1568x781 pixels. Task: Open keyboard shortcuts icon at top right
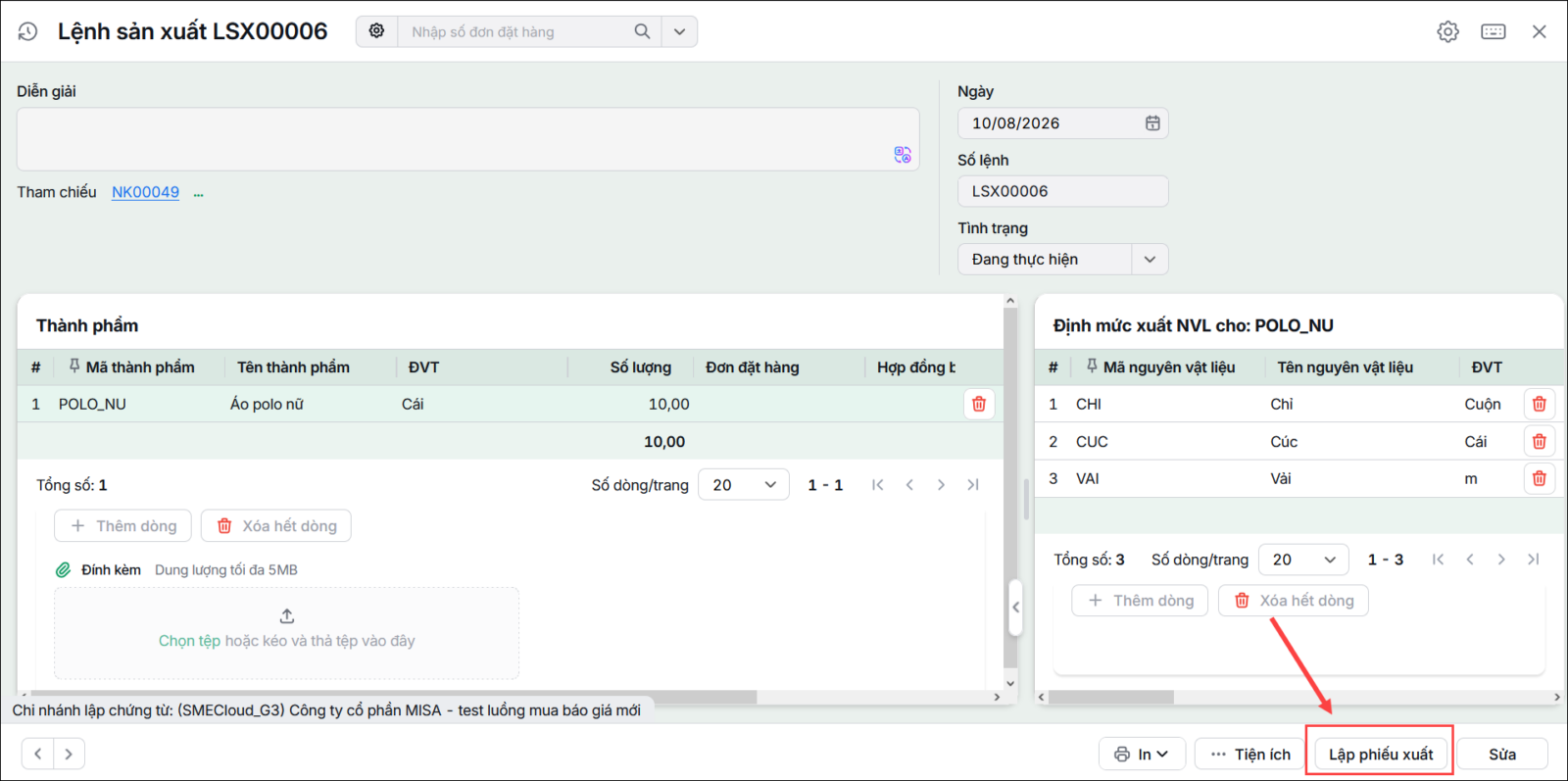[x=1494, y=31]
